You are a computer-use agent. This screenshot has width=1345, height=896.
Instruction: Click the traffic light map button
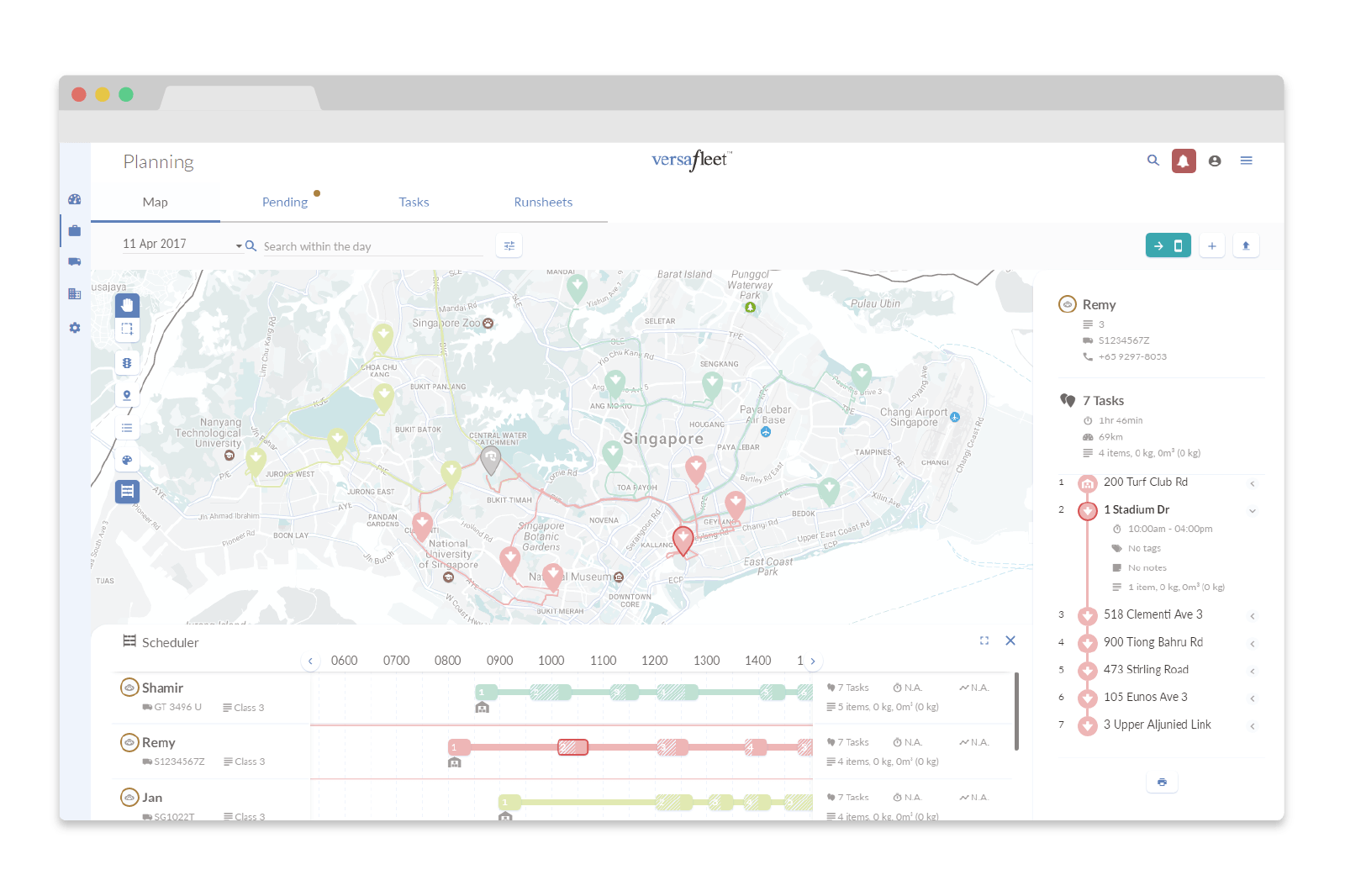pyautogui.click(x=127, y=363)
